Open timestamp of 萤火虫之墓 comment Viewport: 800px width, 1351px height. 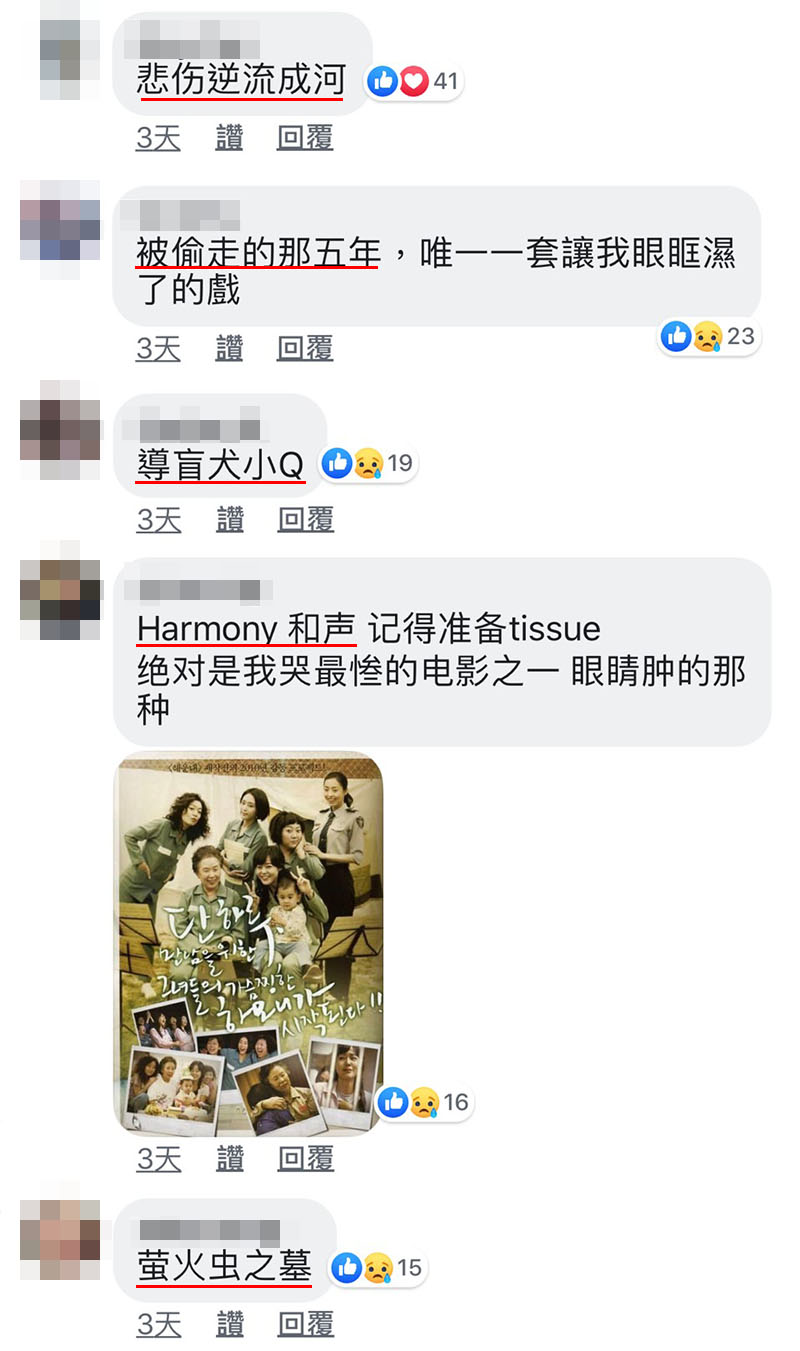pos(159,1325)
